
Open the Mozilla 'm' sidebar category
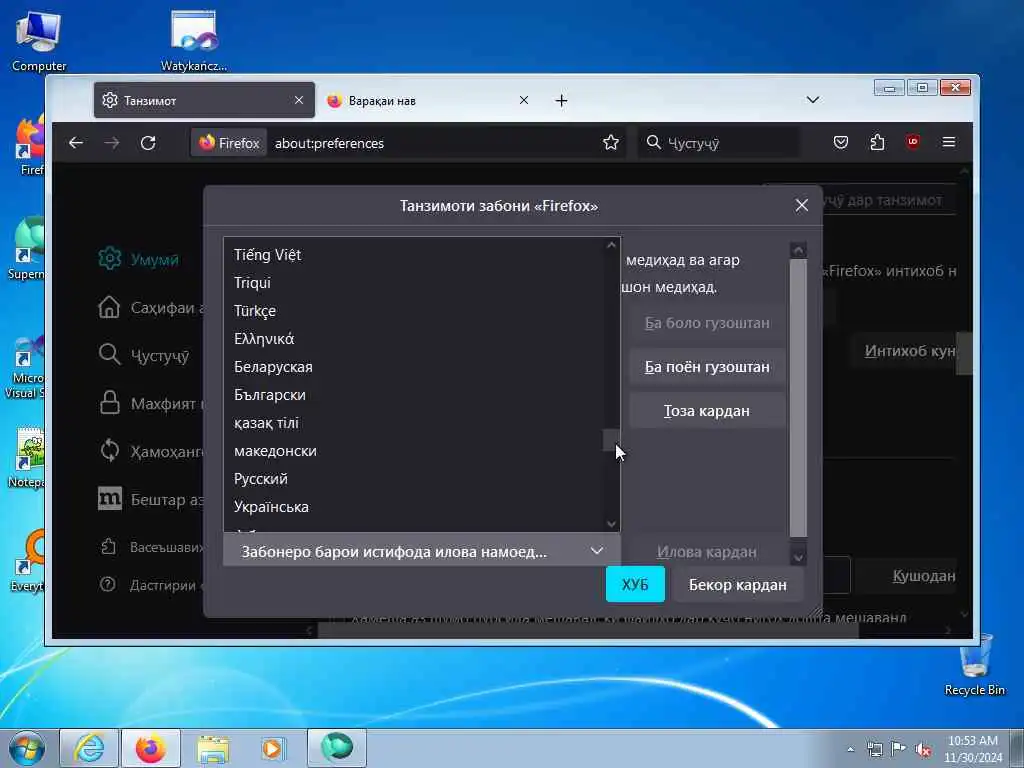coord(109,499)
